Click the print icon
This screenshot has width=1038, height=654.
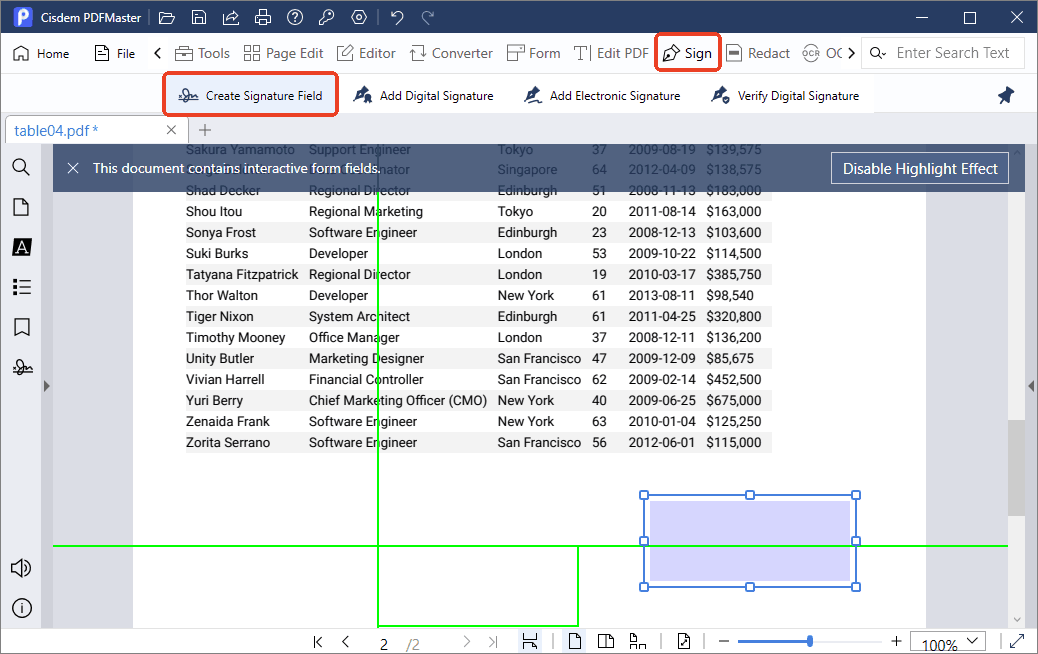(263, 17)
